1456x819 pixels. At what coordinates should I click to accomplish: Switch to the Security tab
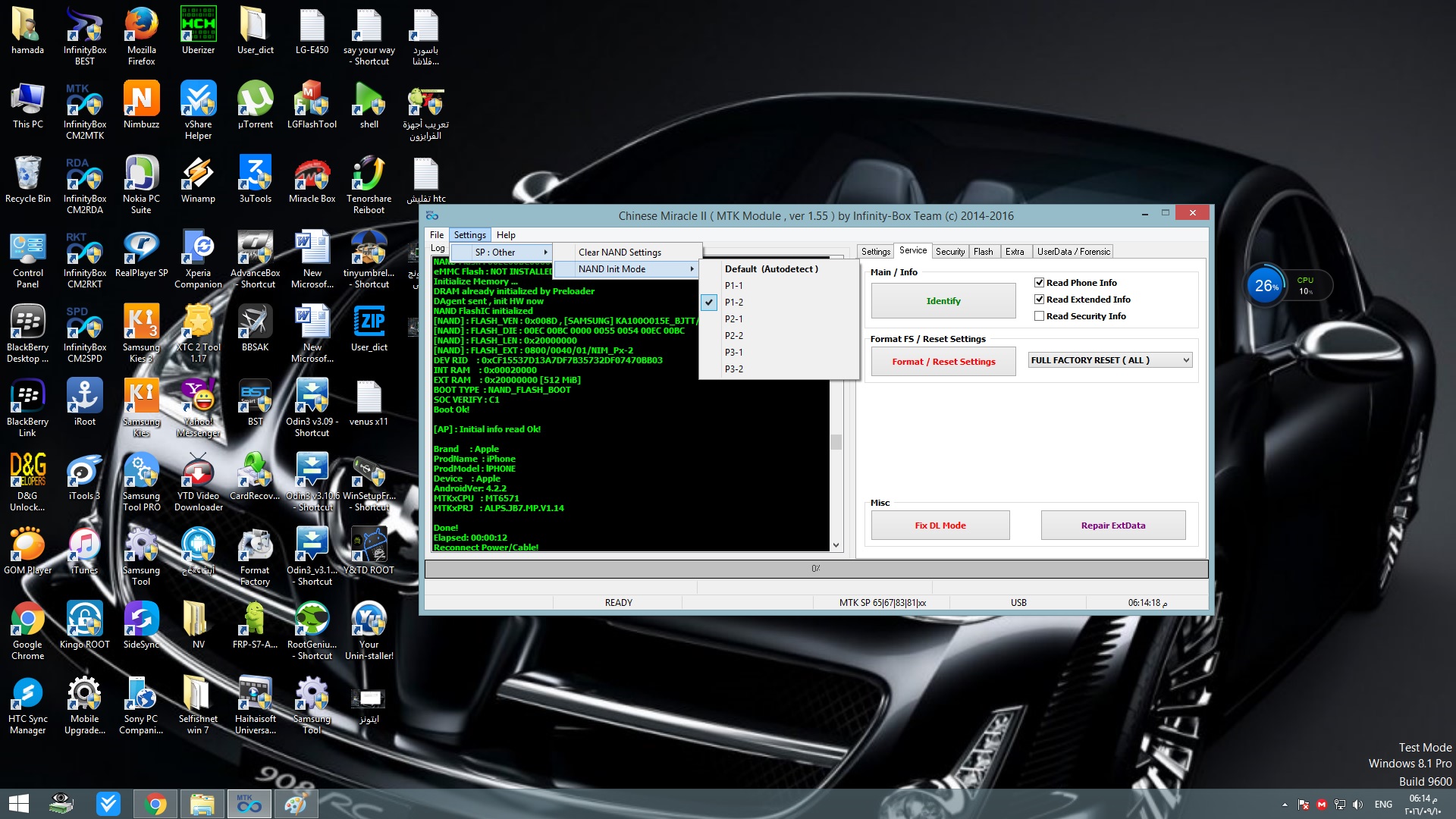[950, 252]
